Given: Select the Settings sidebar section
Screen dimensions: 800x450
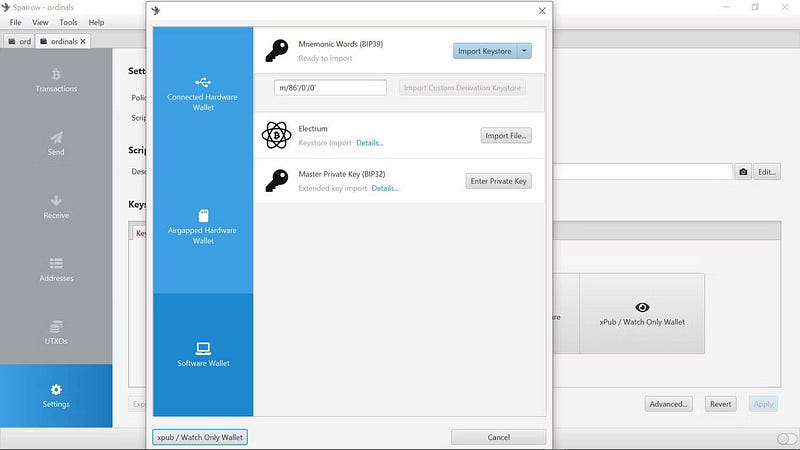Looking at the screenshot, I should pos(56,396).
